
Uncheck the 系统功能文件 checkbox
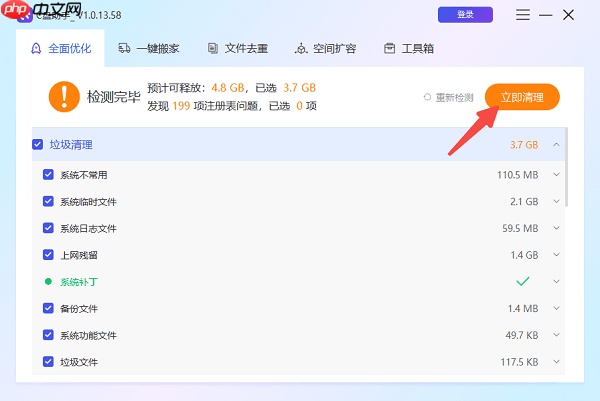[x=48, y=335]
